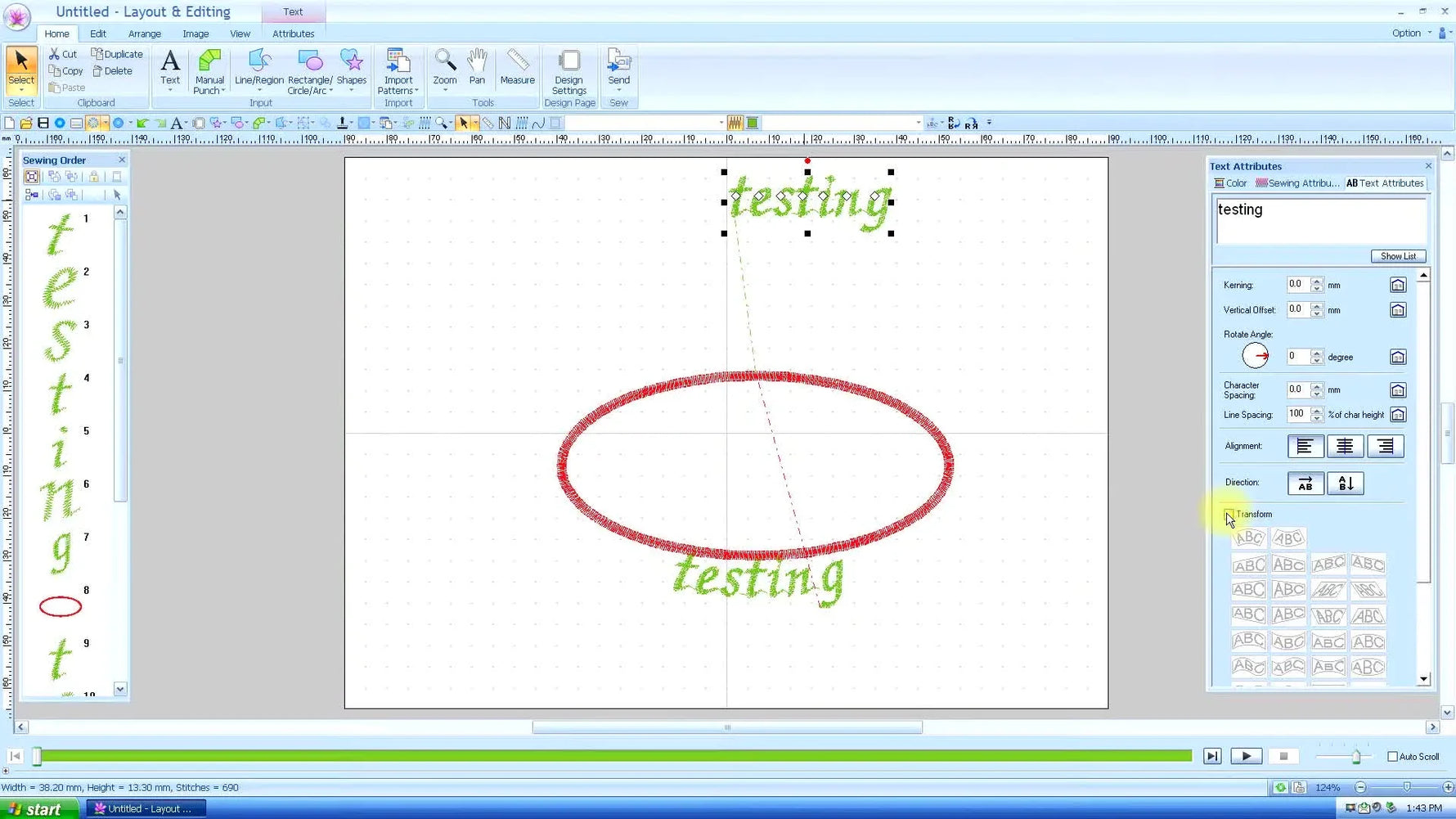Set text direction to horizontal
The width and height of the screenshot is (1456, 819).
pyautogui.click(x=1305, y=484)
